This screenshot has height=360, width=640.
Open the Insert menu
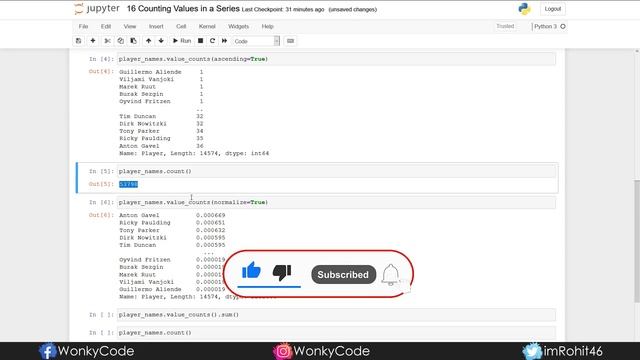click(x=156, y=26)
